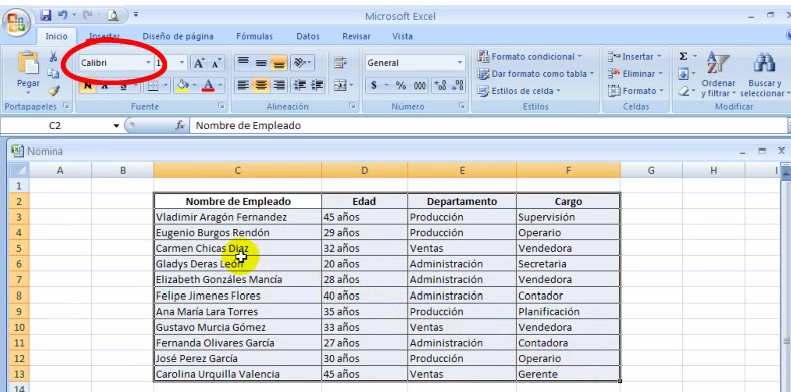The width and height of the screenshot is (791, 392).
Task: Open the General number format dropdown
Action: click(x=460, y=63)
